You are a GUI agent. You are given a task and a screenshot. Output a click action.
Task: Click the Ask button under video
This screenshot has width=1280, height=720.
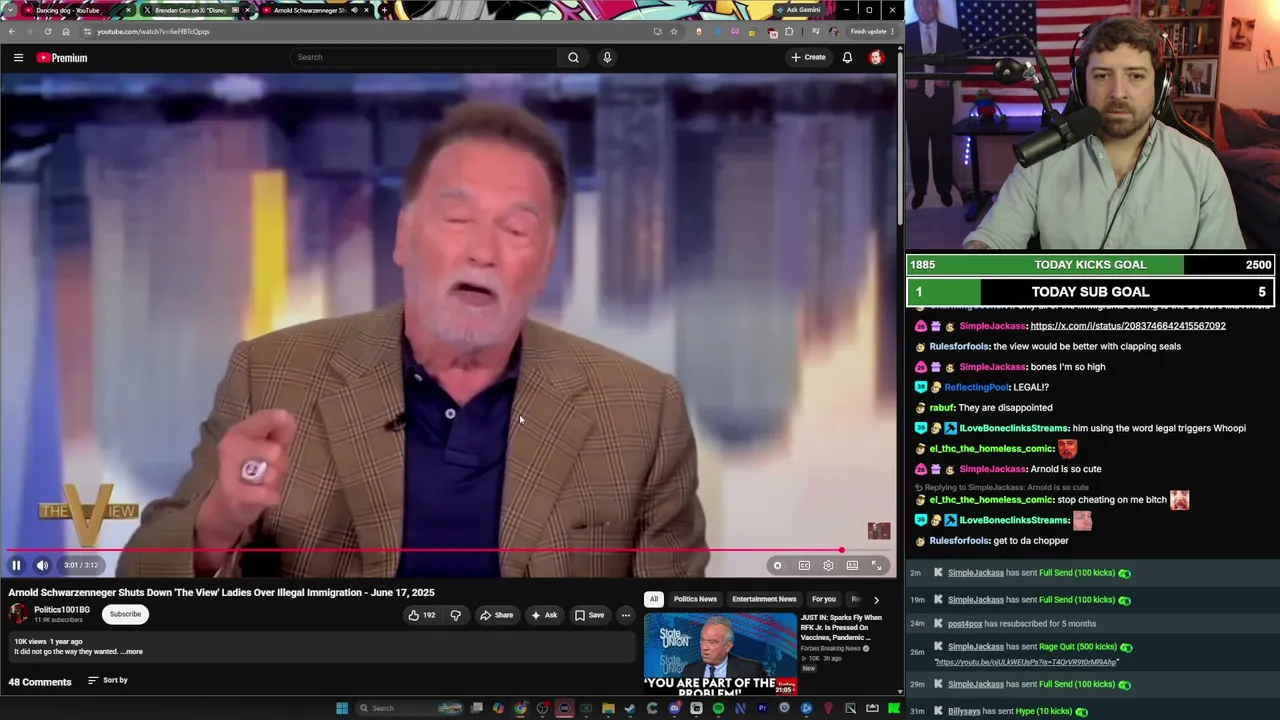tap(544, 615)
